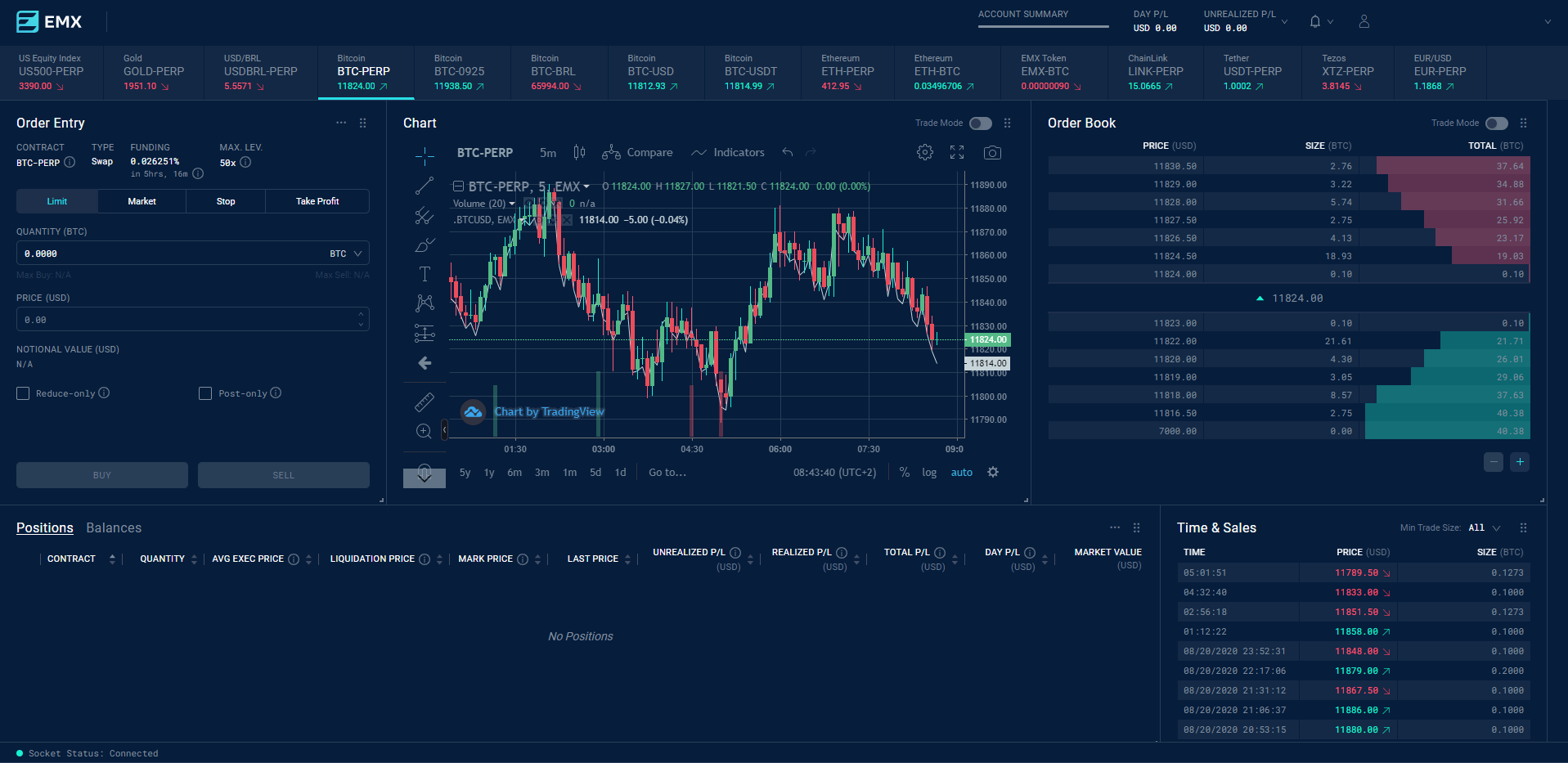Toggle auto scale on chart

pyautogui.click(x=962, y=472)
